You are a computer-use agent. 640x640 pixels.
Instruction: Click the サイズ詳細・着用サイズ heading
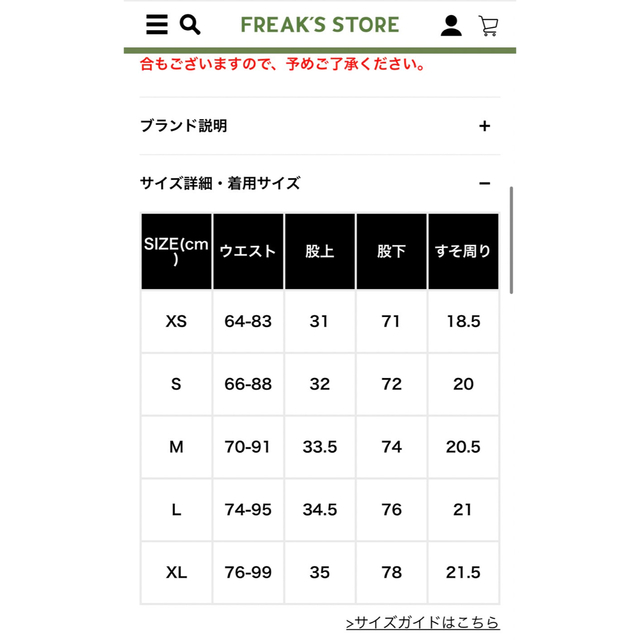point(220,183)
